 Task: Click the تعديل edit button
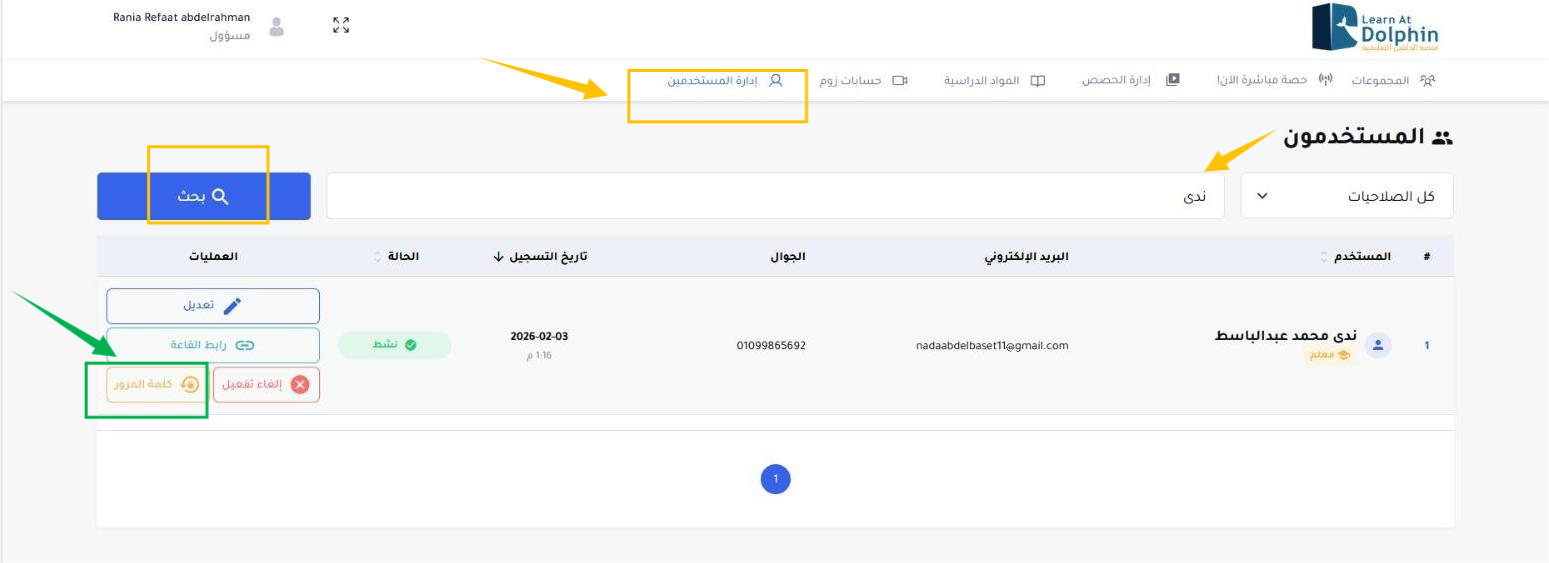(x=213, y=306)
